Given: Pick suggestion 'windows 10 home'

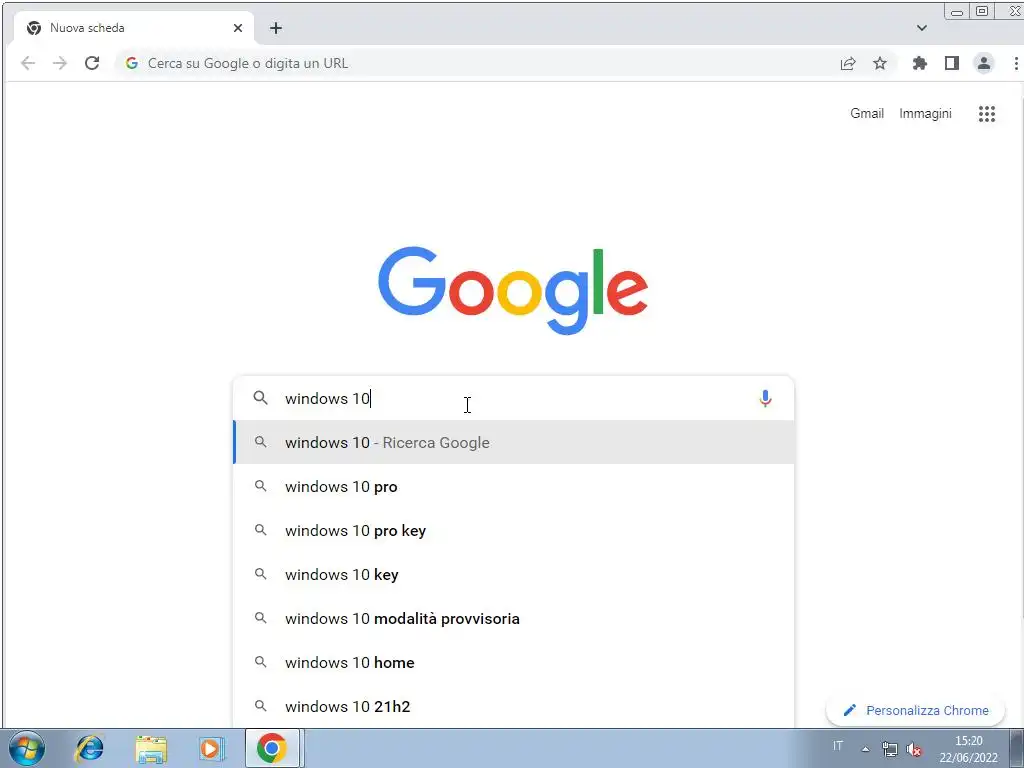Looking at the screenshot, I should coord(514,662).
